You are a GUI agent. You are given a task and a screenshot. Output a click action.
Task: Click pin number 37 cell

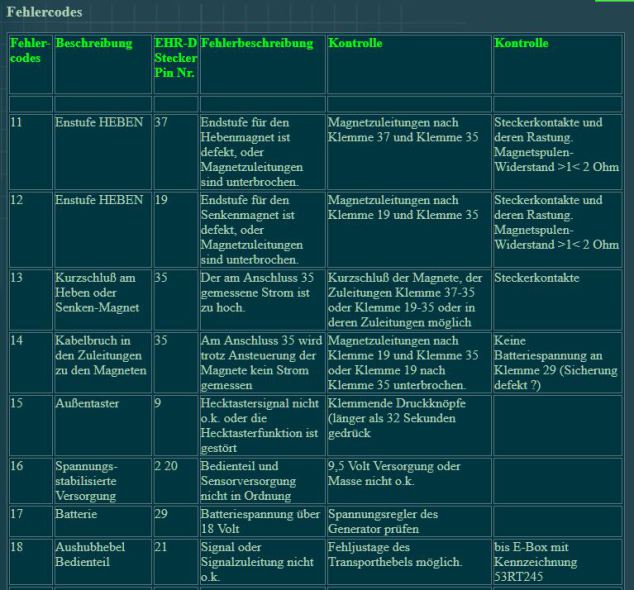tap(161, 123)
